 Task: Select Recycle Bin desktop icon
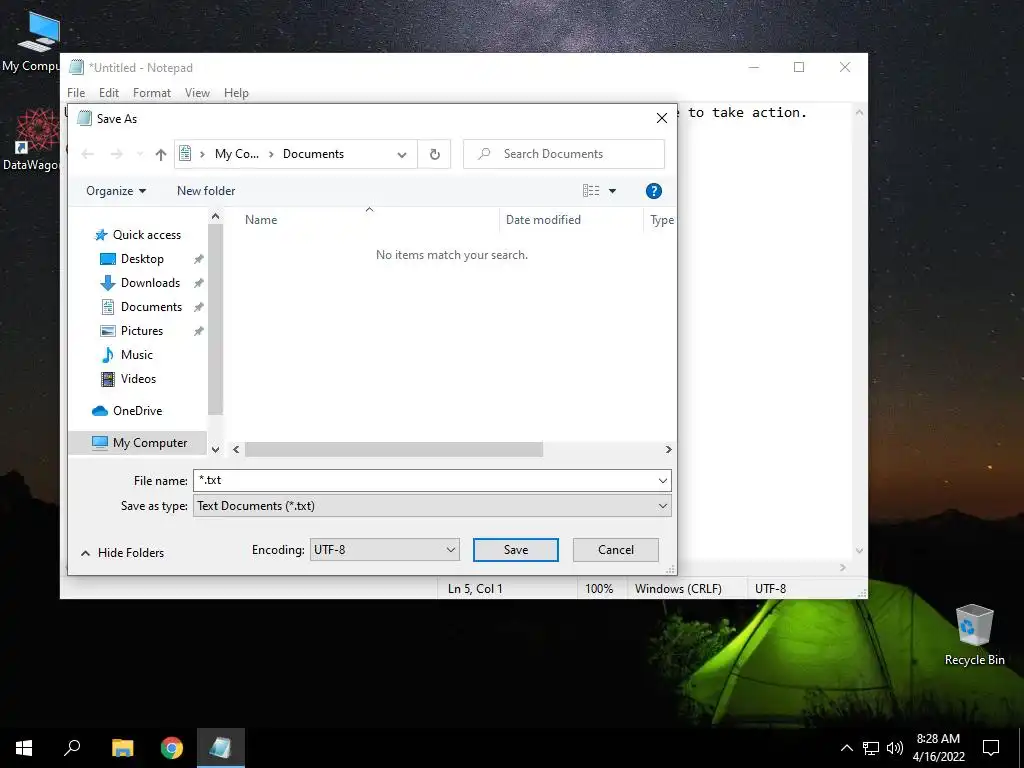pos(974,635)
